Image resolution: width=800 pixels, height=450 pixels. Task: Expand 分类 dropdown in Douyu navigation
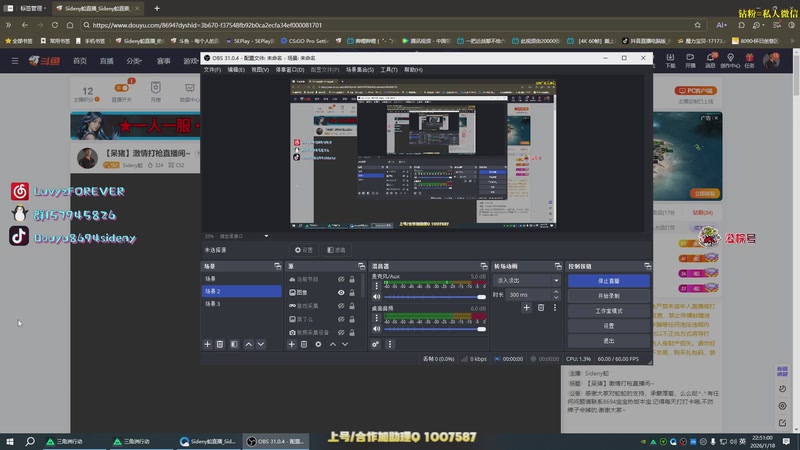[x=134, y=61]
